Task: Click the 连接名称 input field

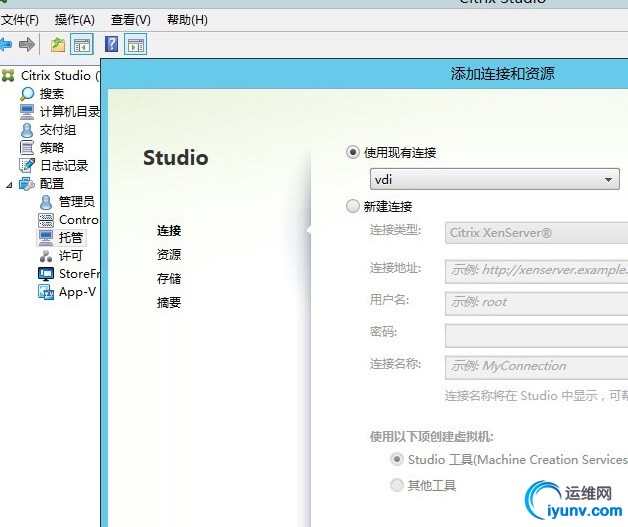Action: coord(536,368)
